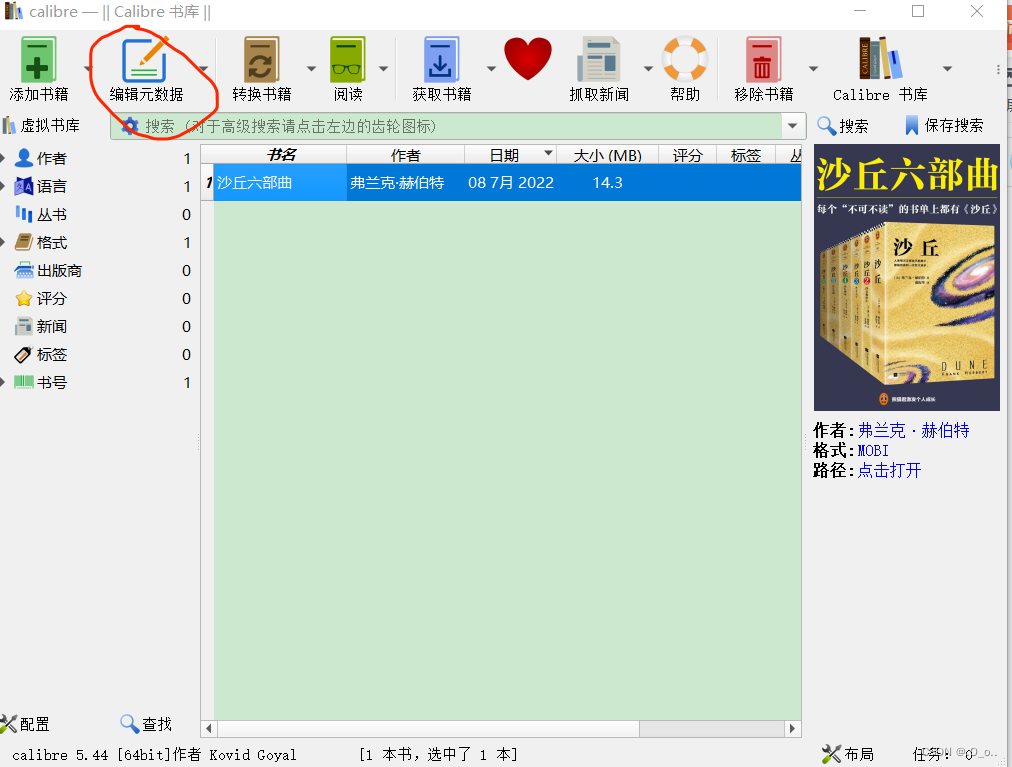1012x767 pixels.
Task: Open dropdown arrow next to Calibre library
Action: tap(947, 68)
